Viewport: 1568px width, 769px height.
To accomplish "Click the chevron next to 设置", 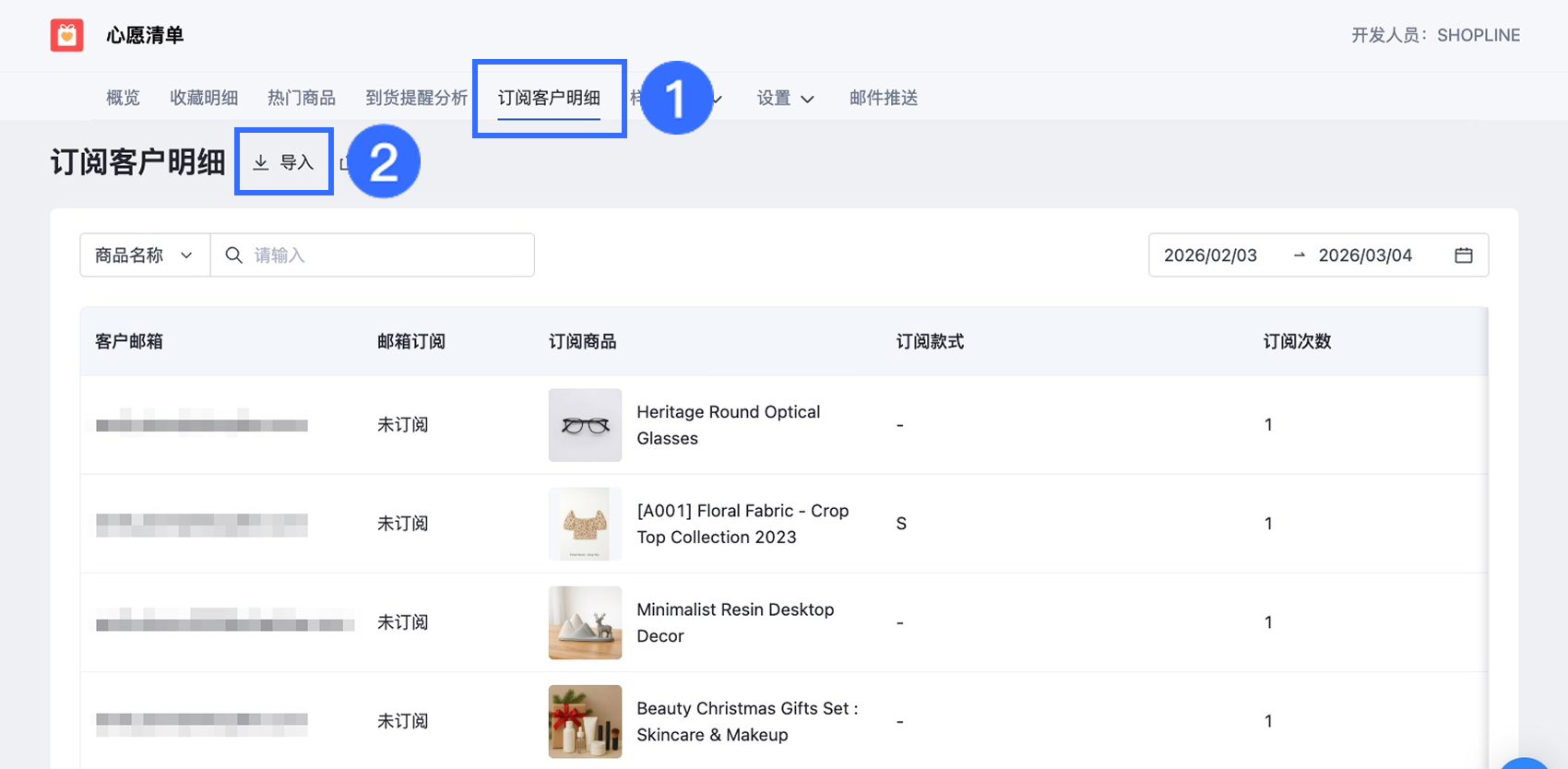I will (x=808, y=99).
